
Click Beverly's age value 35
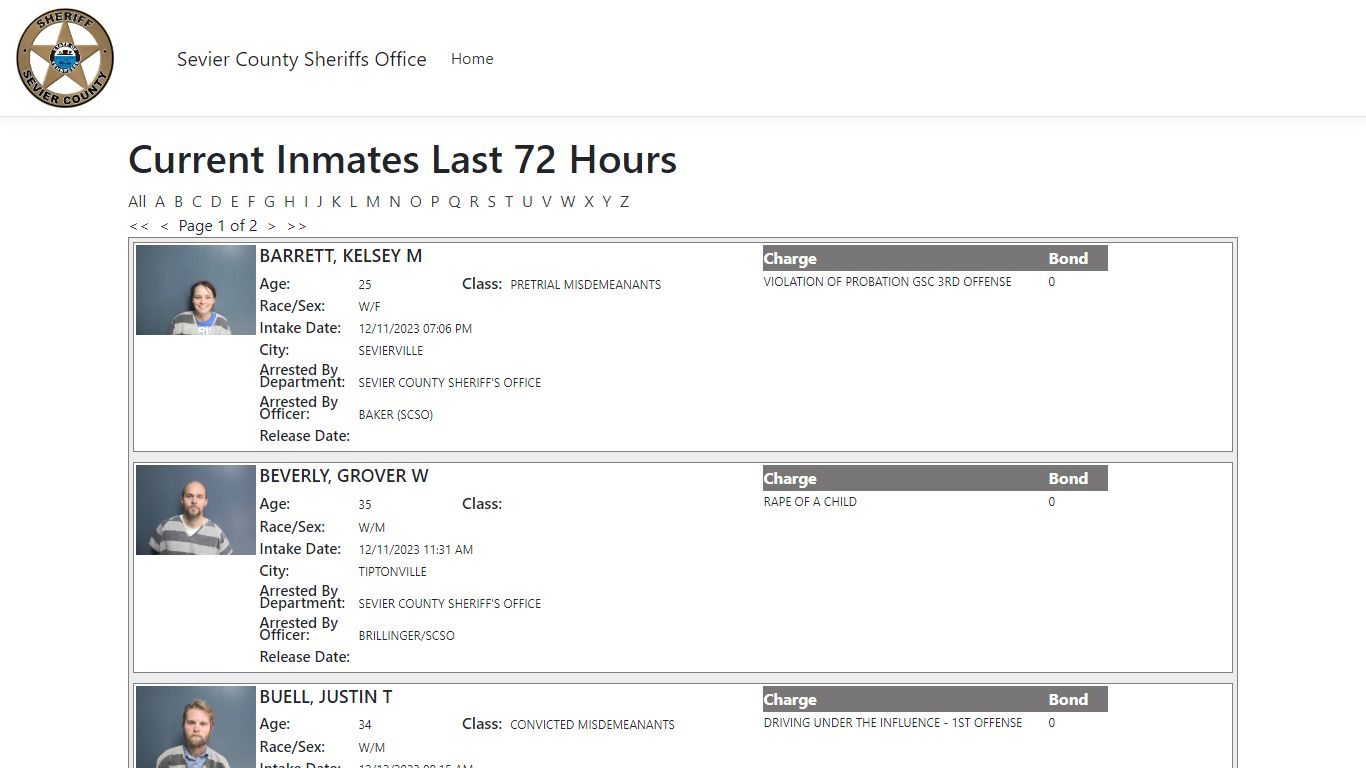(x=365, y=505)
